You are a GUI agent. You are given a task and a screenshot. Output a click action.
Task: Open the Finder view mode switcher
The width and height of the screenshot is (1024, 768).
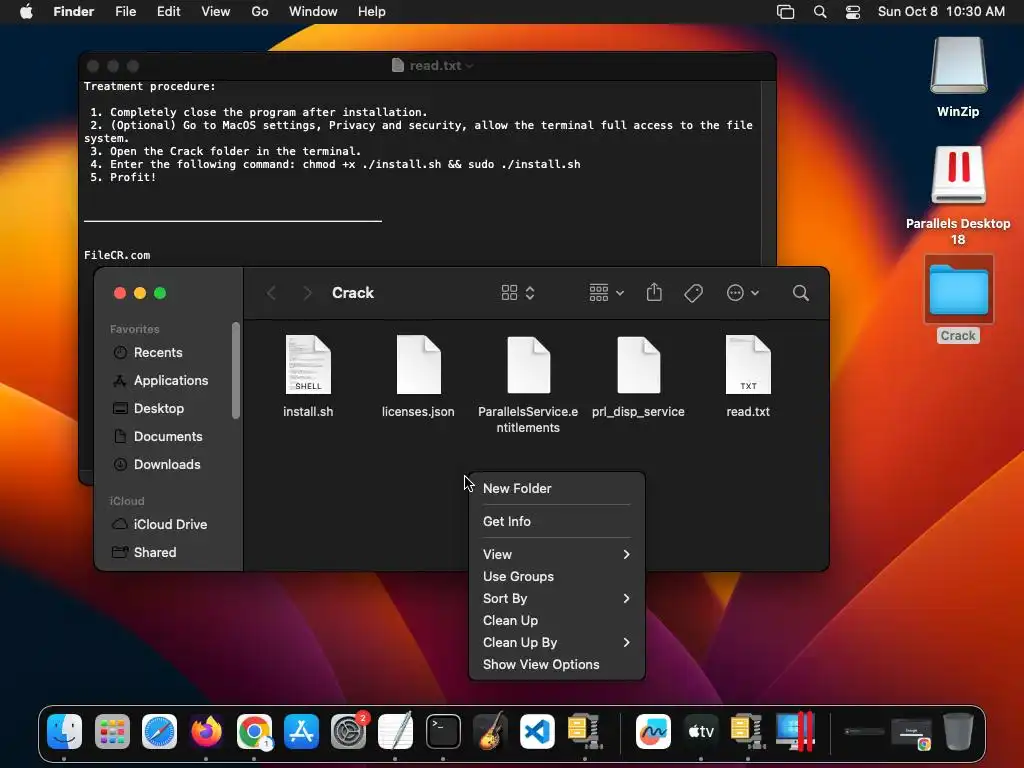(x=518, y=293)
